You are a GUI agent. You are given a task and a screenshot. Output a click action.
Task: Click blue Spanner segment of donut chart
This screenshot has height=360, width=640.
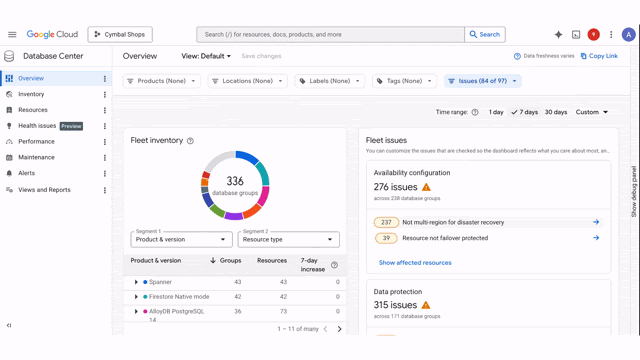pyautogui.click(x=247, y=158)
